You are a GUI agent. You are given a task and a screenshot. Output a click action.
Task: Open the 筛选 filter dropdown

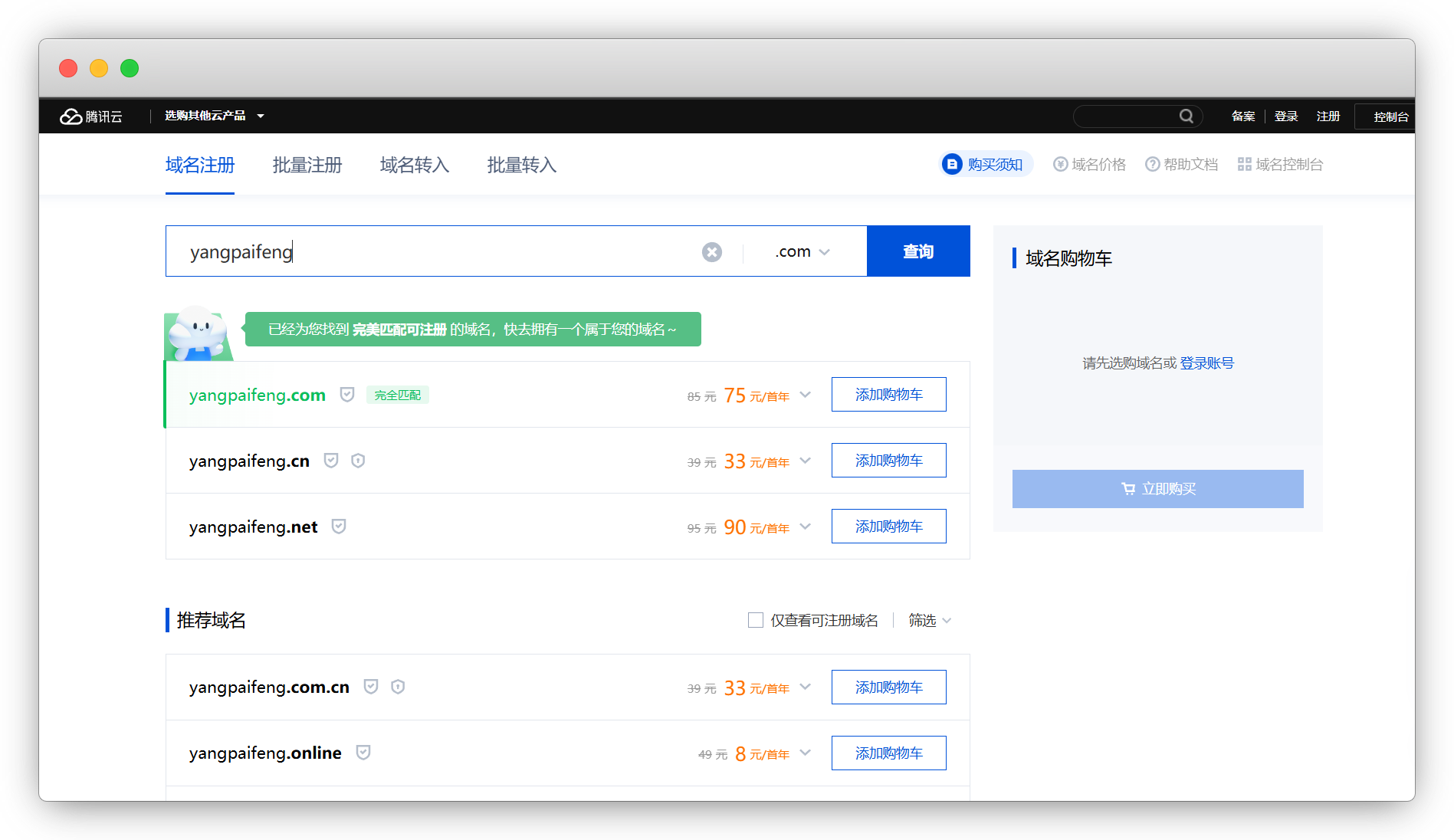(x=929, y=620)
